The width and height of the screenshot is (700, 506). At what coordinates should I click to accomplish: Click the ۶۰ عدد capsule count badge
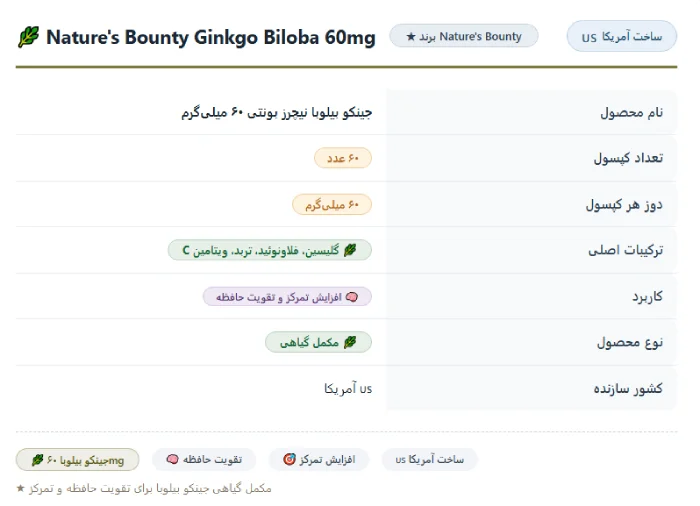point(343,158)
